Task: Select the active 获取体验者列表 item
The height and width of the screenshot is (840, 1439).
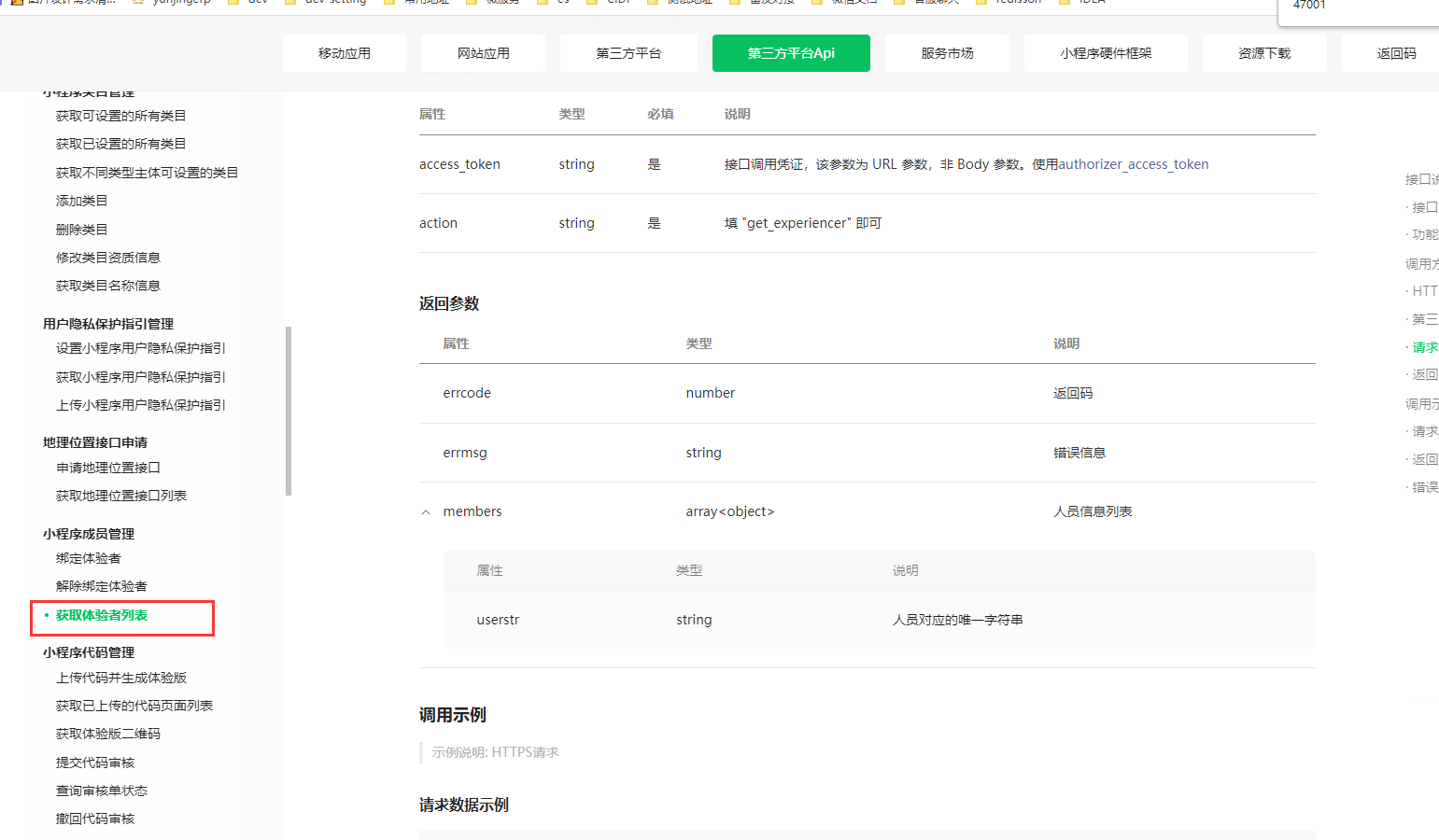Action: (x=102, y=615)
